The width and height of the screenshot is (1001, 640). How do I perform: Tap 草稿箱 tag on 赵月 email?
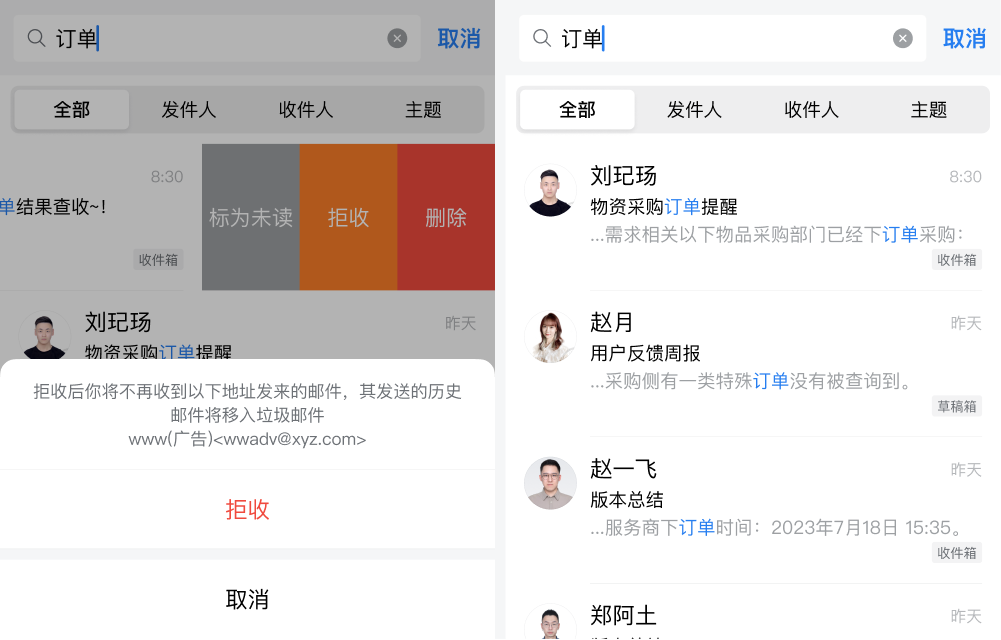point(957,406)
